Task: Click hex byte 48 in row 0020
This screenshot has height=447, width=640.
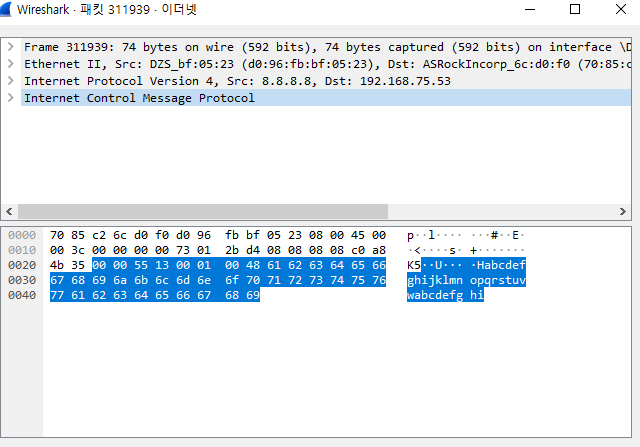Action: [x=253, y=265]
